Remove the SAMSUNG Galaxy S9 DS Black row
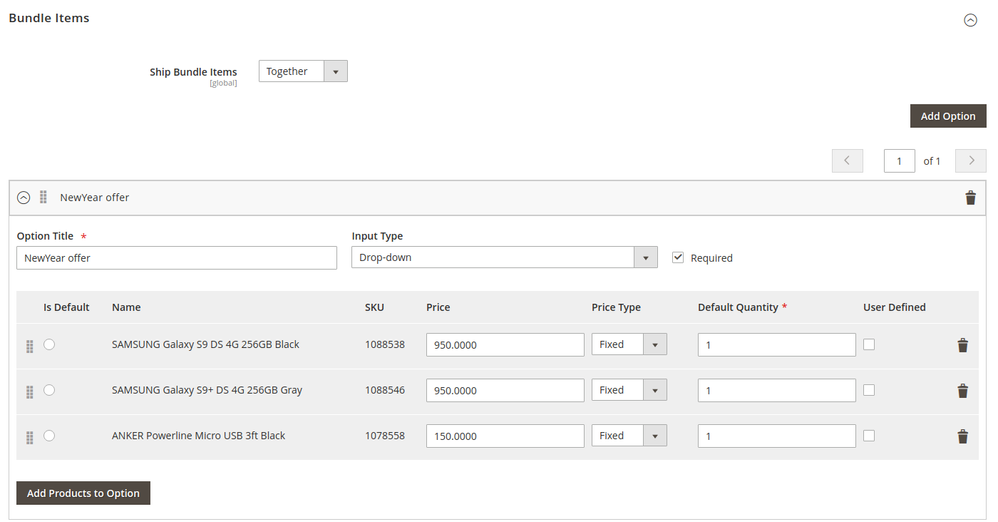This screenshot has width=998, height=522. (962, 345)
